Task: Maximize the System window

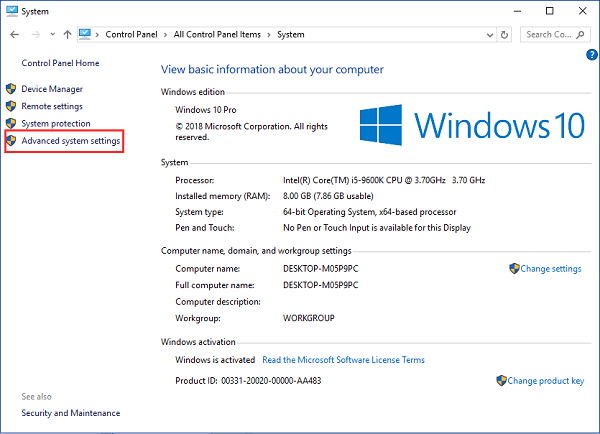Action: pos(549,11)
